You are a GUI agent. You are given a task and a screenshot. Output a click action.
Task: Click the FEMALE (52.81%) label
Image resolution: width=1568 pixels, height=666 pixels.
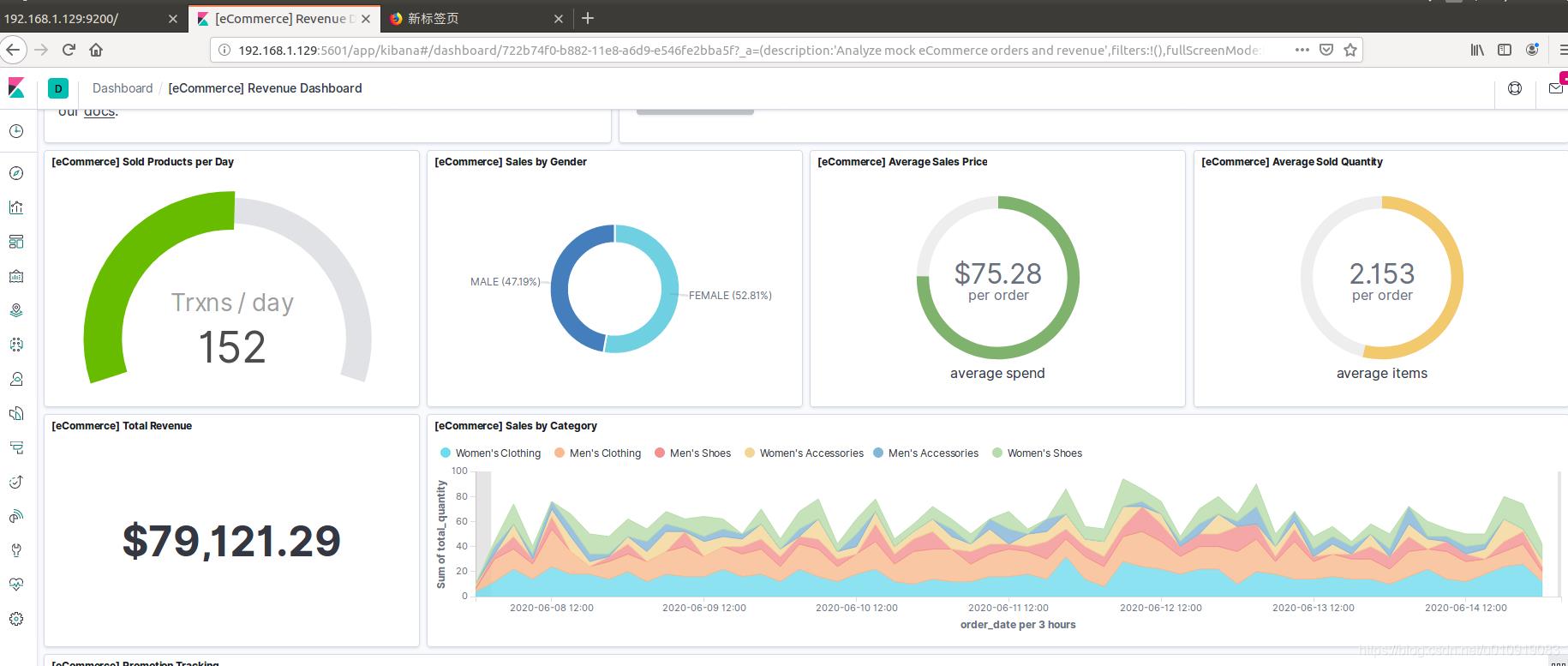click(730, 295)
